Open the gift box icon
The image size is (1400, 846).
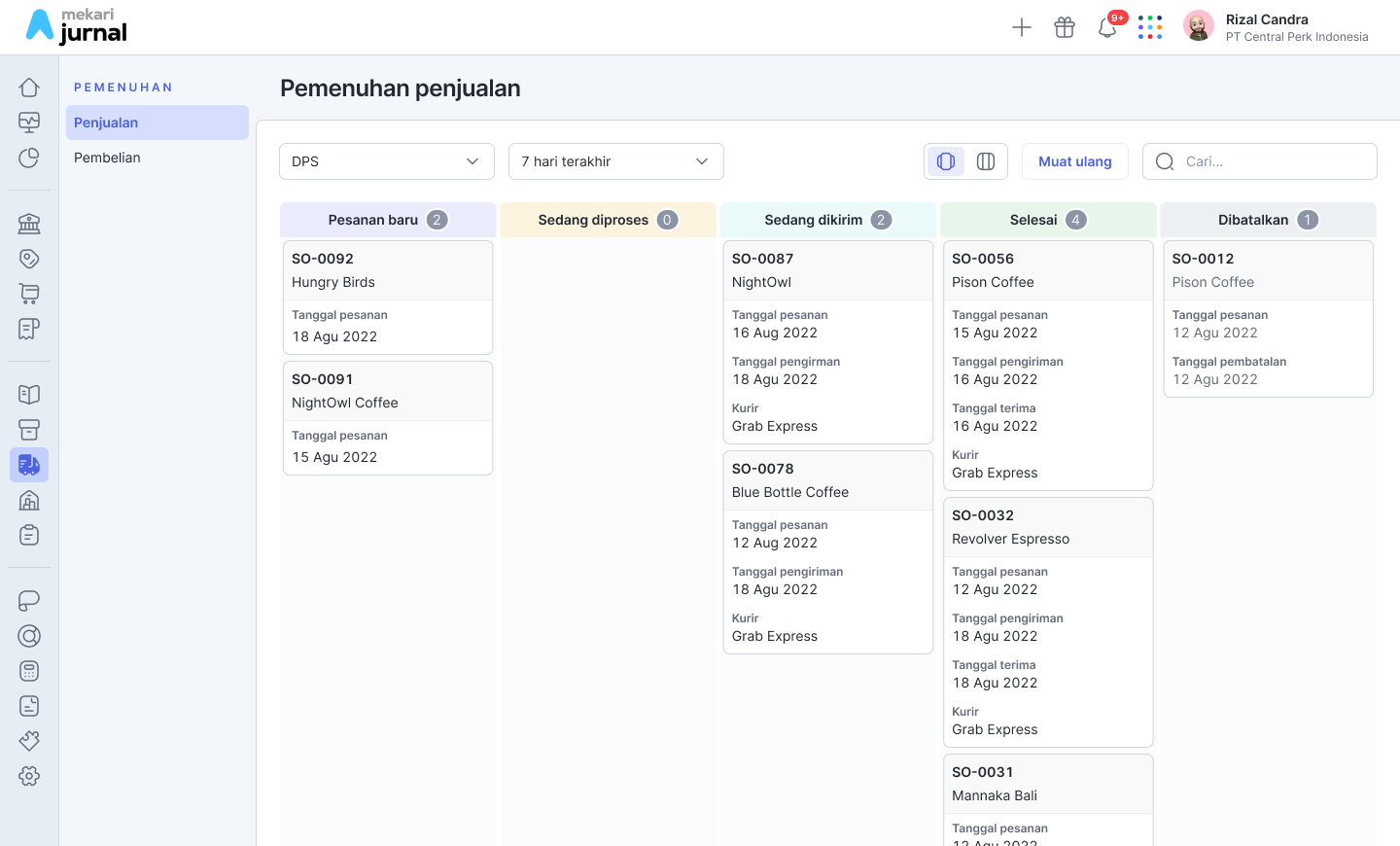(1065, 27)
